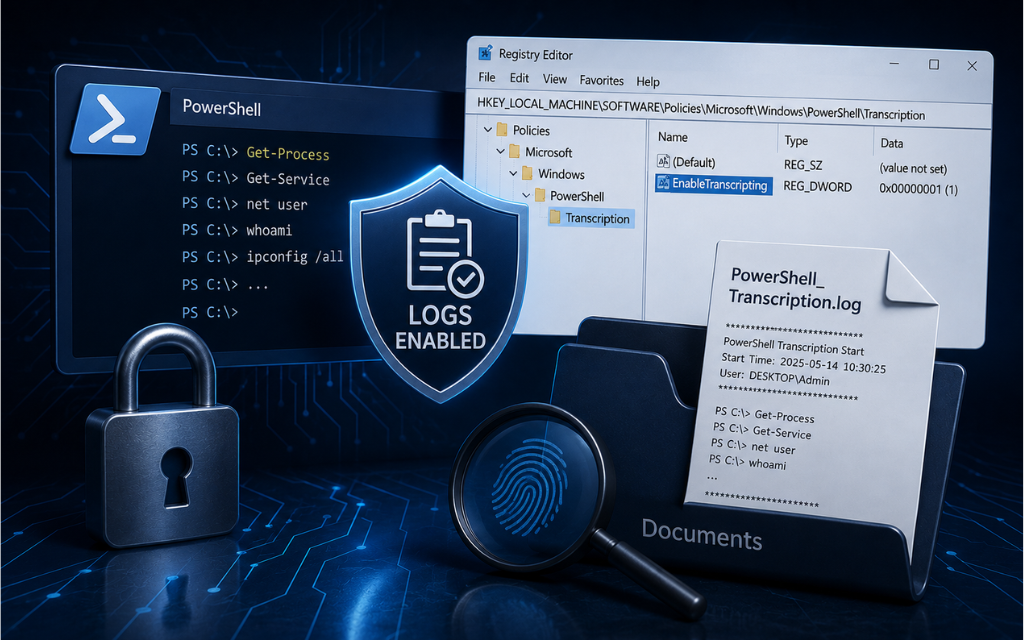This screenshot has height=640, width=1024.
Task: Click the PowerShell window title text
Action: point(221,108)
